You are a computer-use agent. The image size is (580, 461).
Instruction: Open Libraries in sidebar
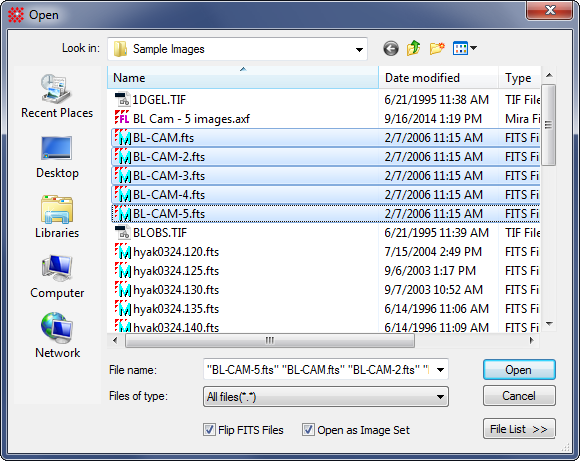click(x=57, y=217)
